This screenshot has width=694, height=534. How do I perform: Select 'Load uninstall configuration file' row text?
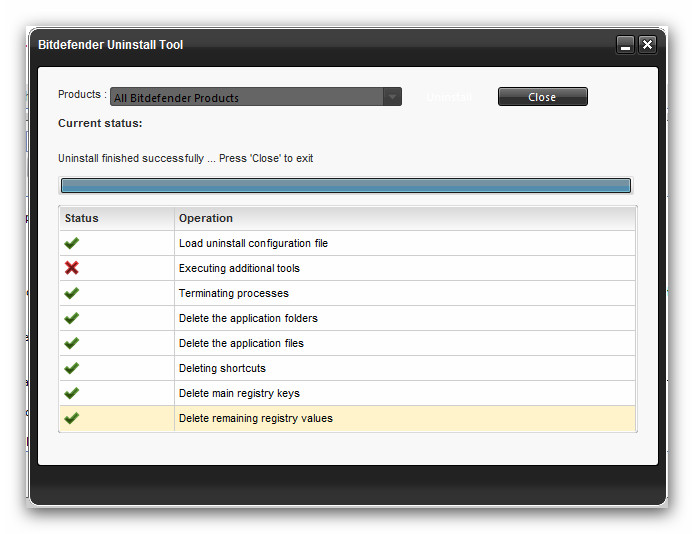pyautogui.click(x=253, y=243)
